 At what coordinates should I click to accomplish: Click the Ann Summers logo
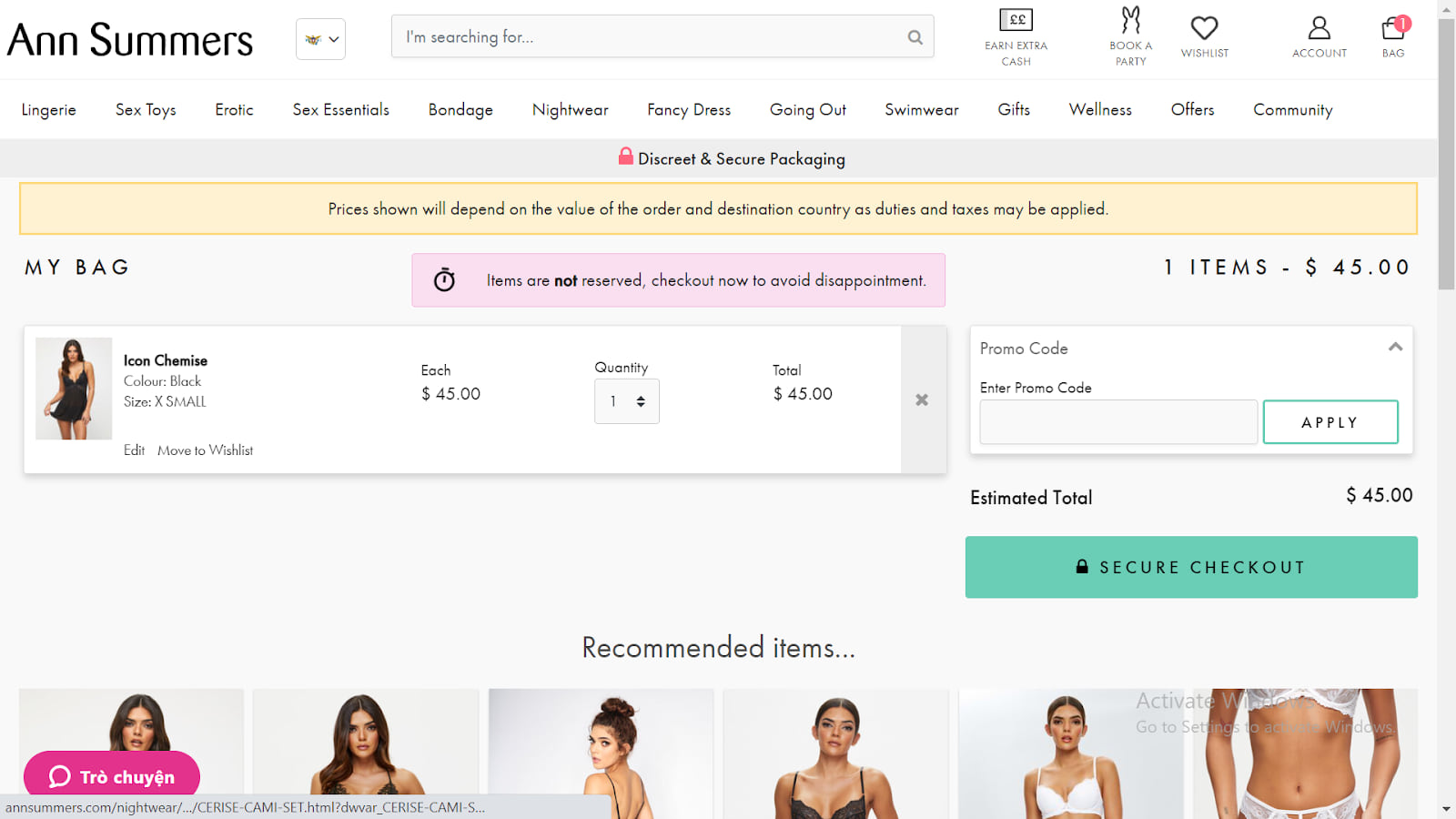point(130,40)
